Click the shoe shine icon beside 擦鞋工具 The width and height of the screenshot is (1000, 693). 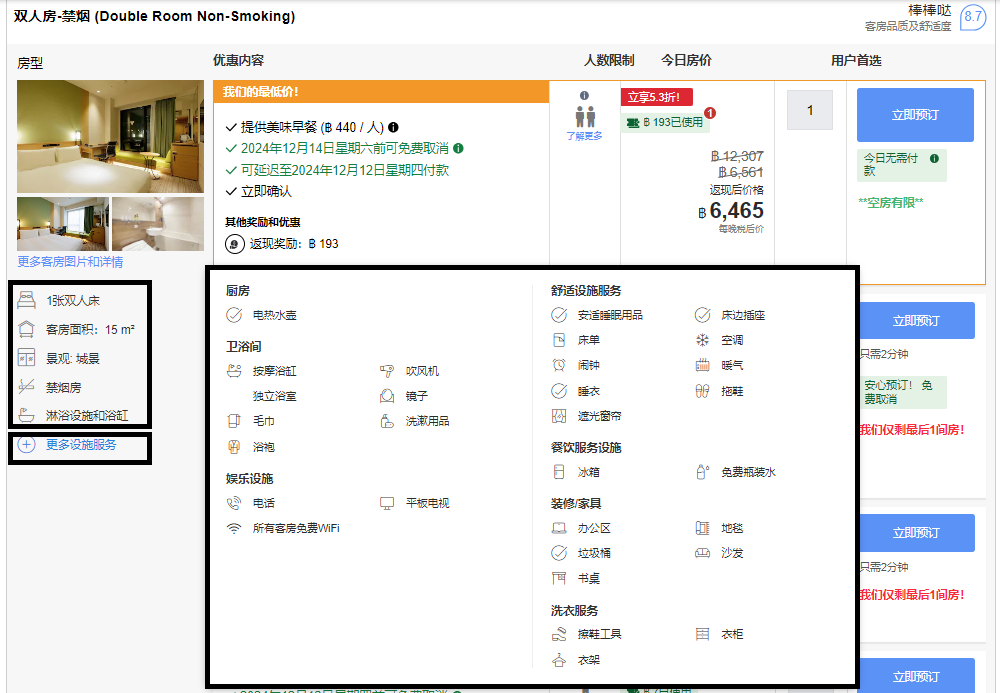pyautogui.click(x=559, y=634)
